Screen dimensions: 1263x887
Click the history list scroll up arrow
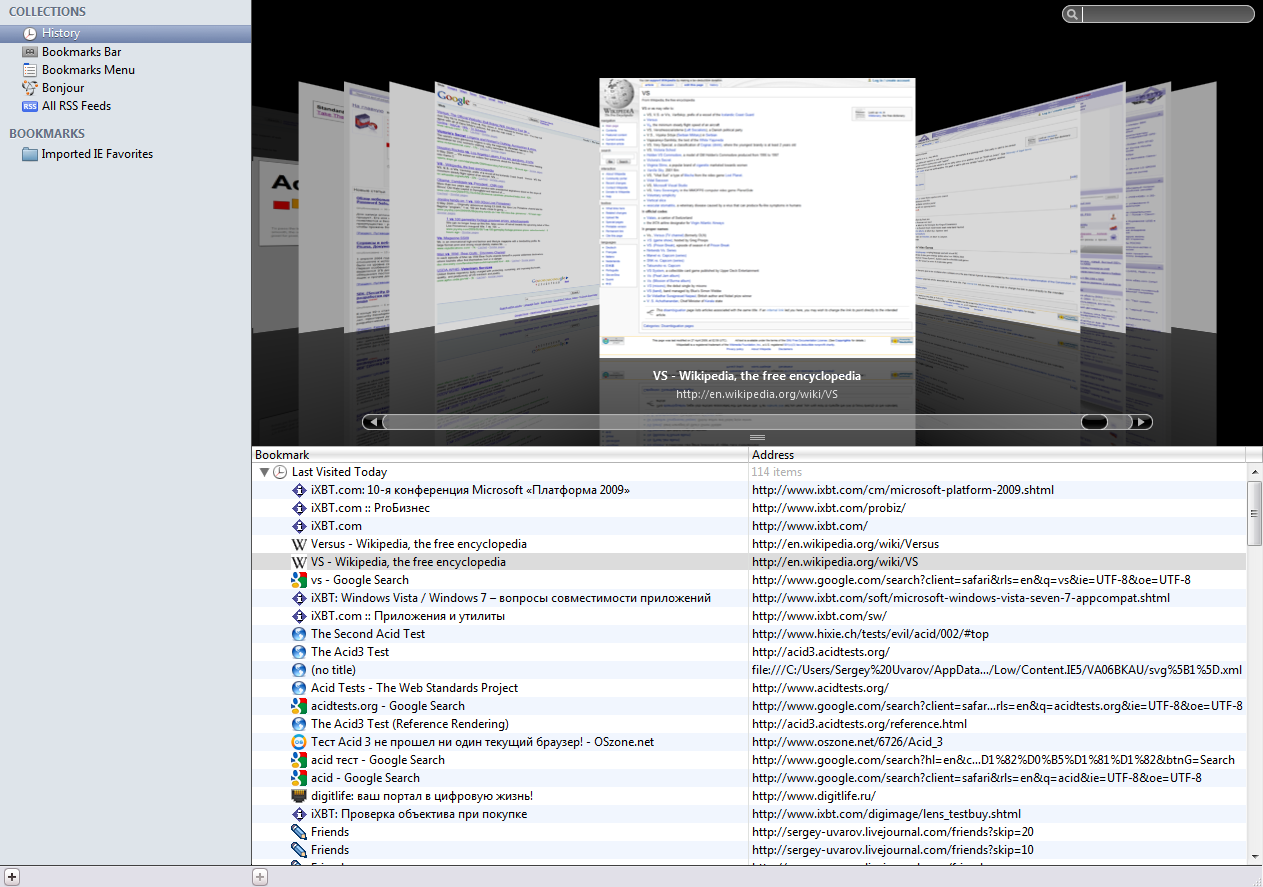(1254, 472)
